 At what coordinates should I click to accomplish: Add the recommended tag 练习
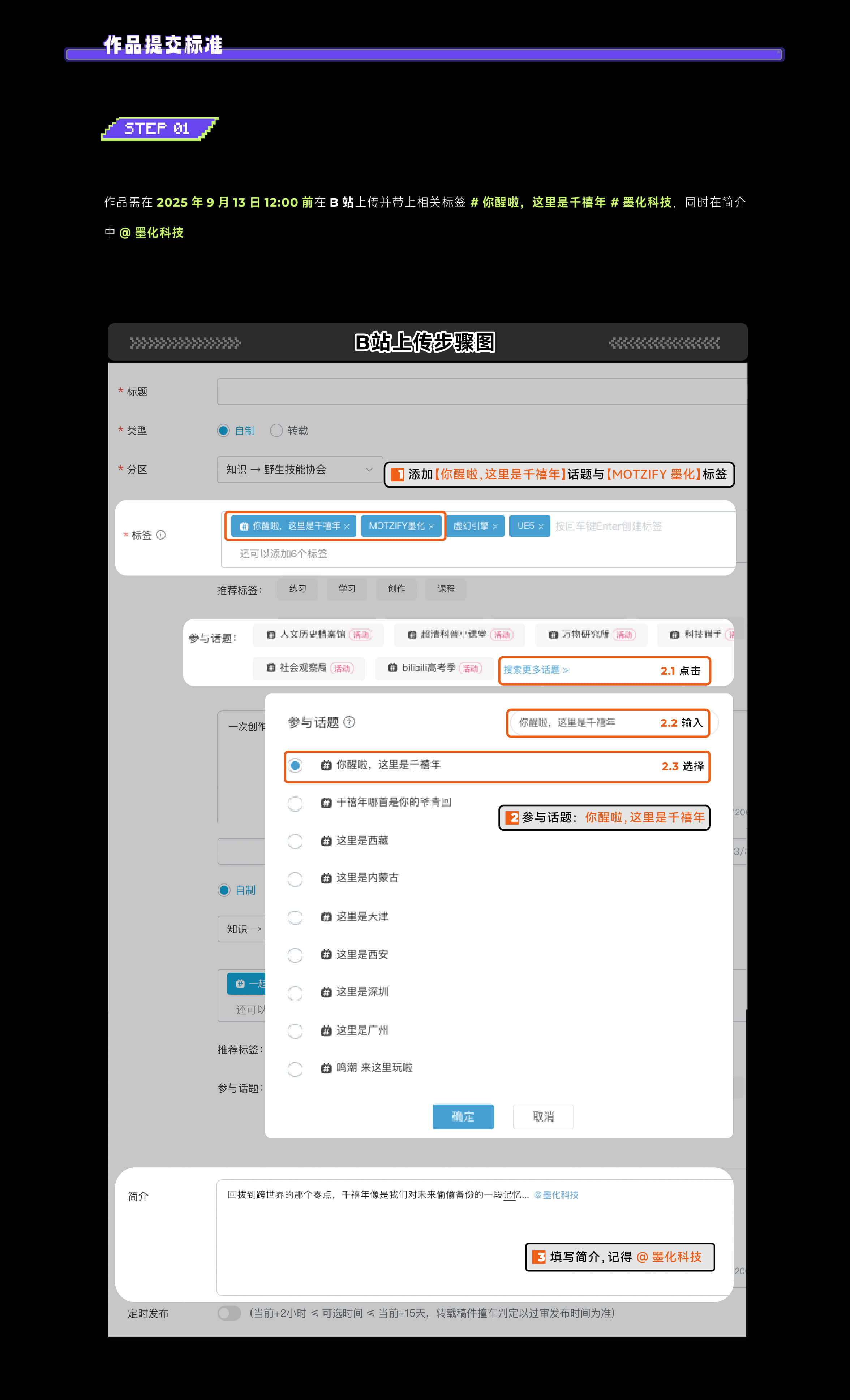(297, 589)
